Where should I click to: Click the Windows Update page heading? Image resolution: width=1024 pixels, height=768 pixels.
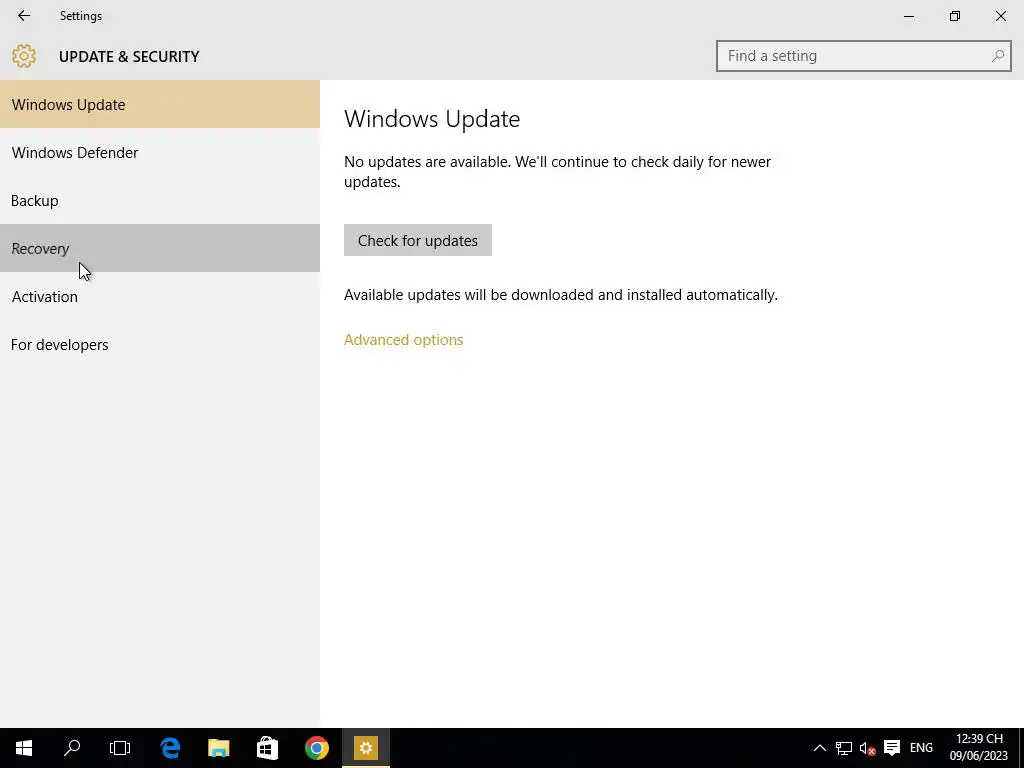(x=432, y=119)
